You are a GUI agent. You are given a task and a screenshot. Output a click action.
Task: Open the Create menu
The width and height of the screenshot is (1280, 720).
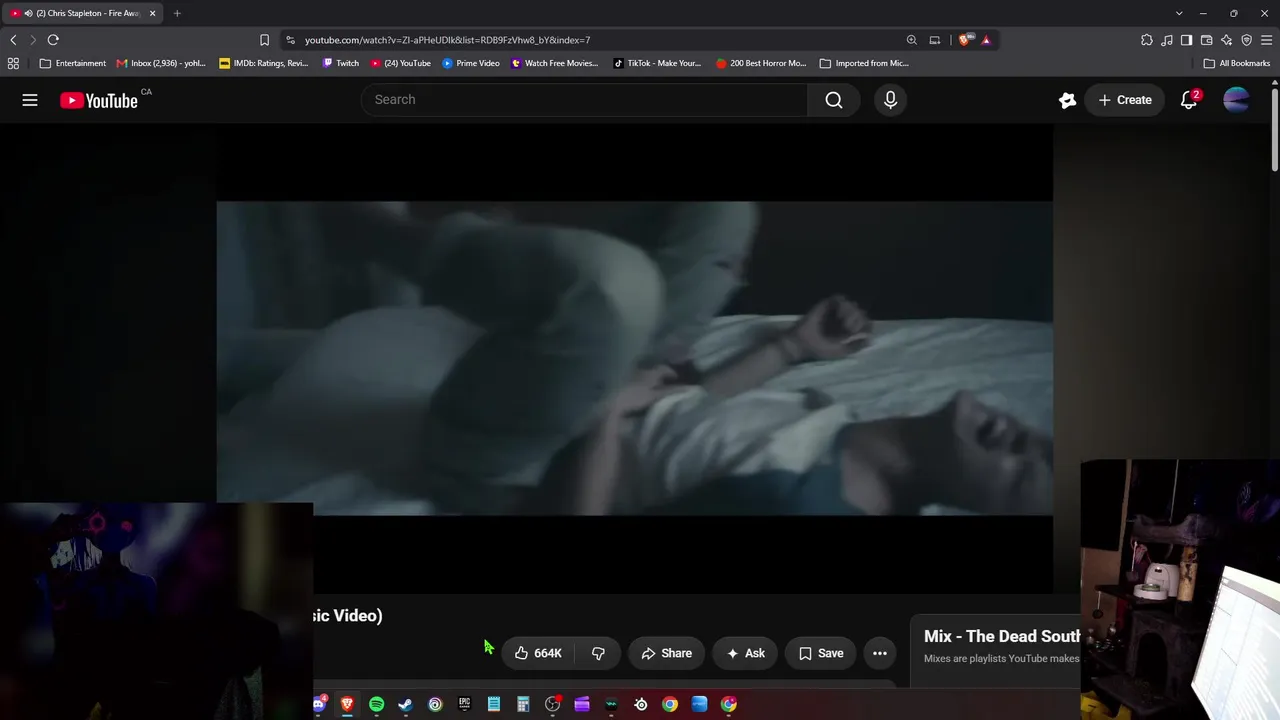(x=1125, y=100)
